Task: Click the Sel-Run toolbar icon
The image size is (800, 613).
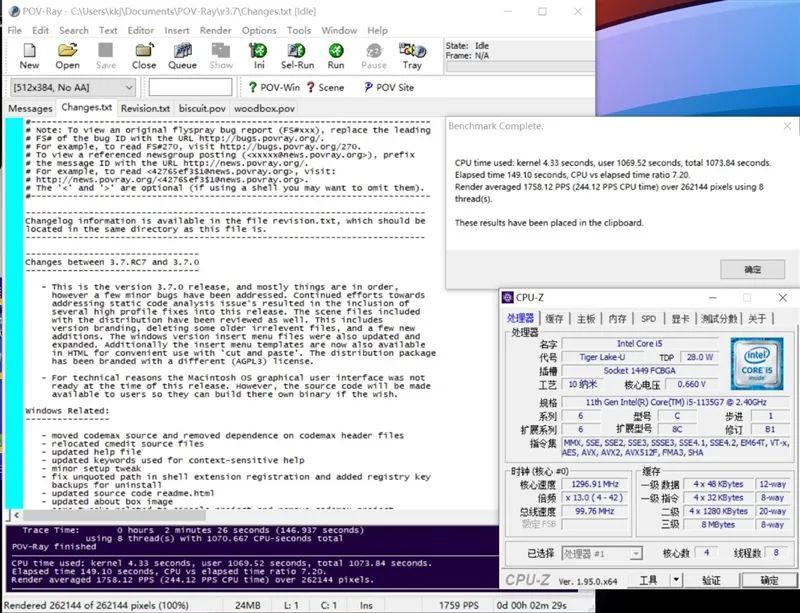Action: point(297,51)
